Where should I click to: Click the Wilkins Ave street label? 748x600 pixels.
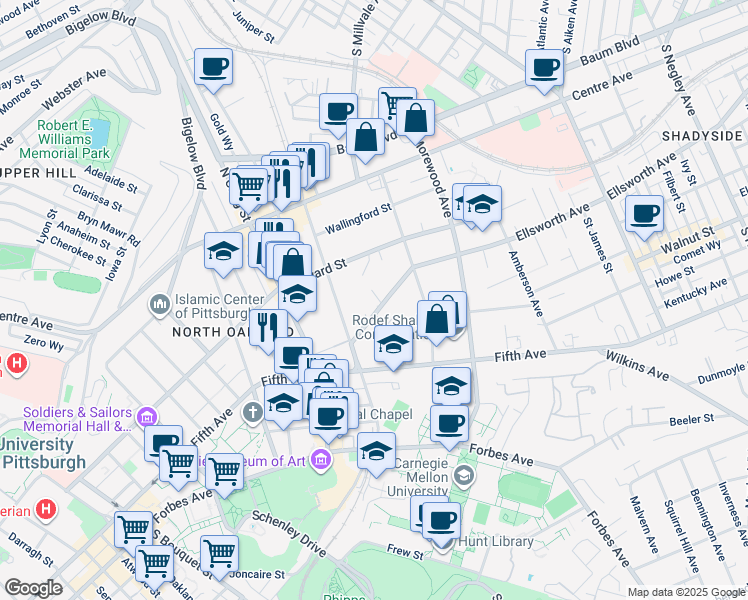[637, 366]
